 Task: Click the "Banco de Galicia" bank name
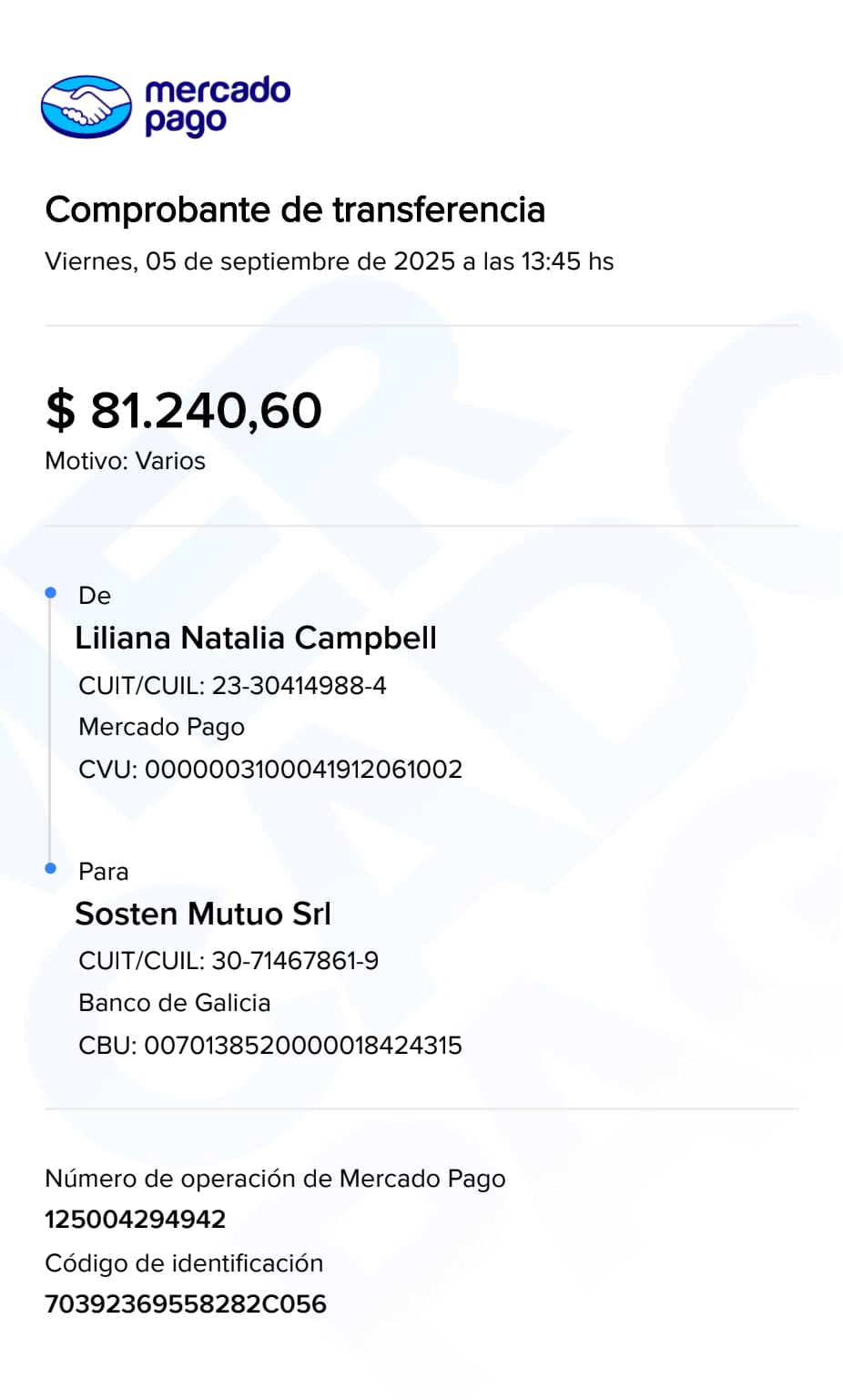click(x=174, y=1003)
